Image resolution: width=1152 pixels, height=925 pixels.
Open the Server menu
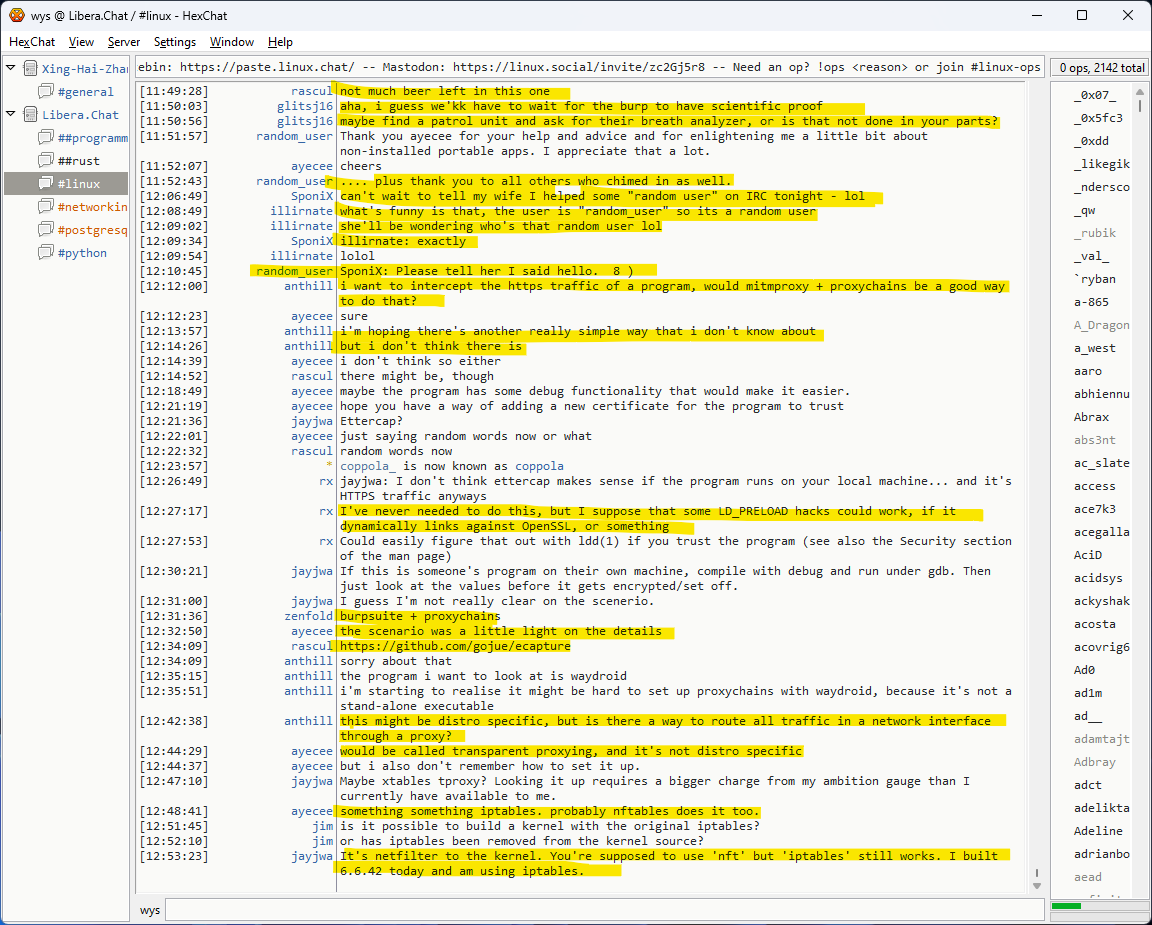(124, 42)
